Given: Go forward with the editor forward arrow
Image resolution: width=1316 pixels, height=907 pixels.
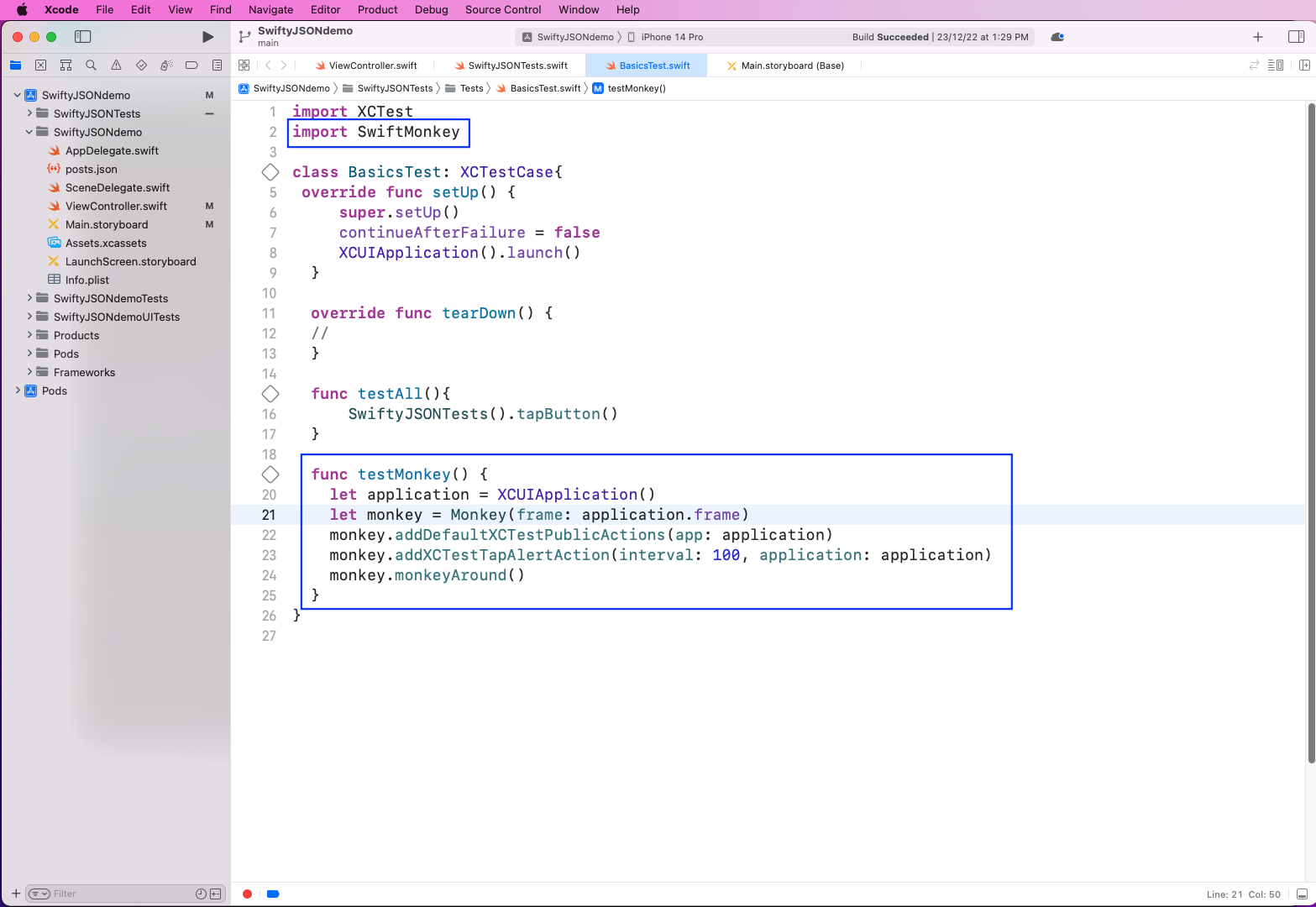Looking at the screenshot, I should point(284,66).
